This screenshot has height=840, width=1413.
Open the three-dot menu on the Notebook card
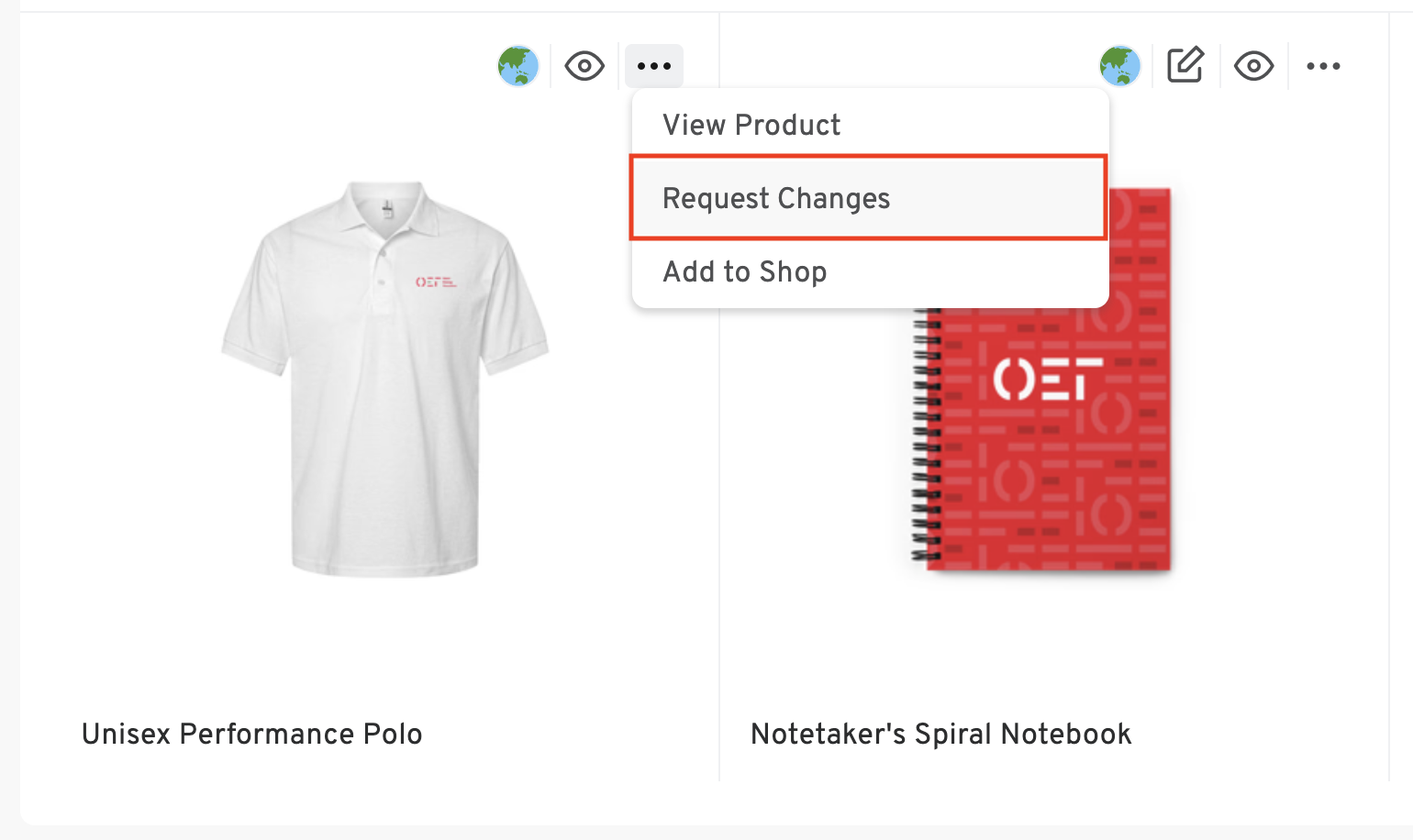(1323, 66)
